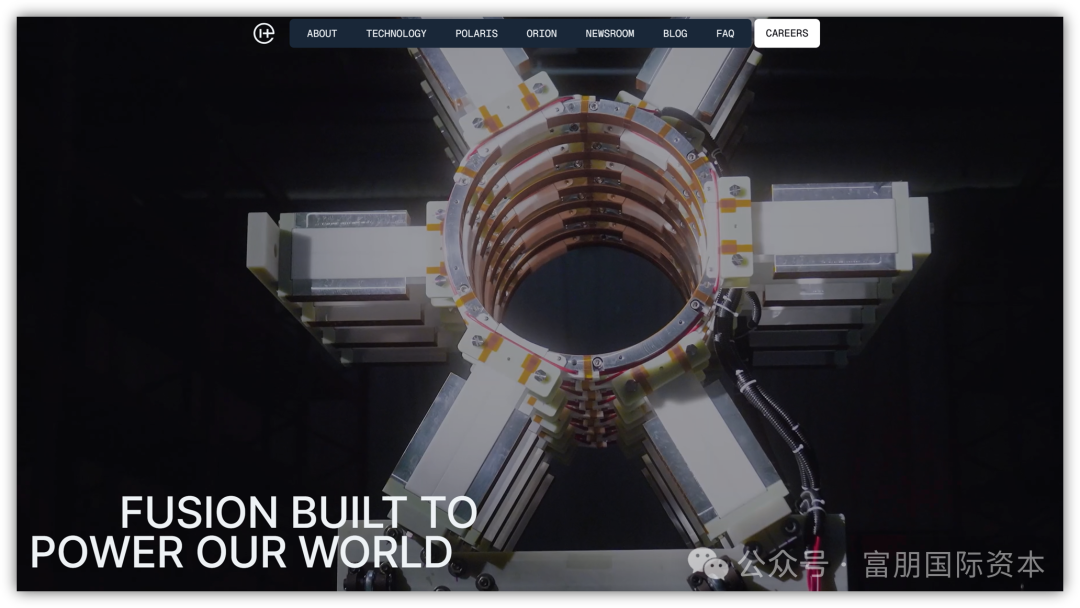Open the ORION nav link

[x=541, y=33]
